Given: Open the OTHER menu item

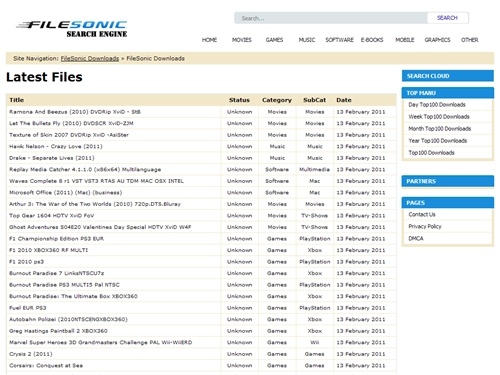Looking at the screenshot, I should click(x=470, y=40).
